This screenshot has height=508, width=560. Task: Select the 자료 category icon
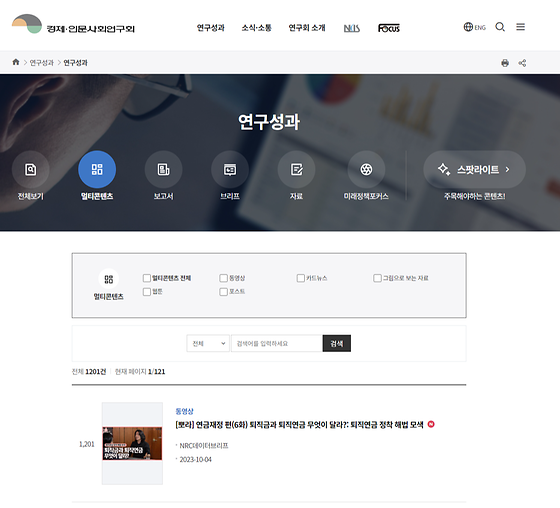(x=296, y=169)
